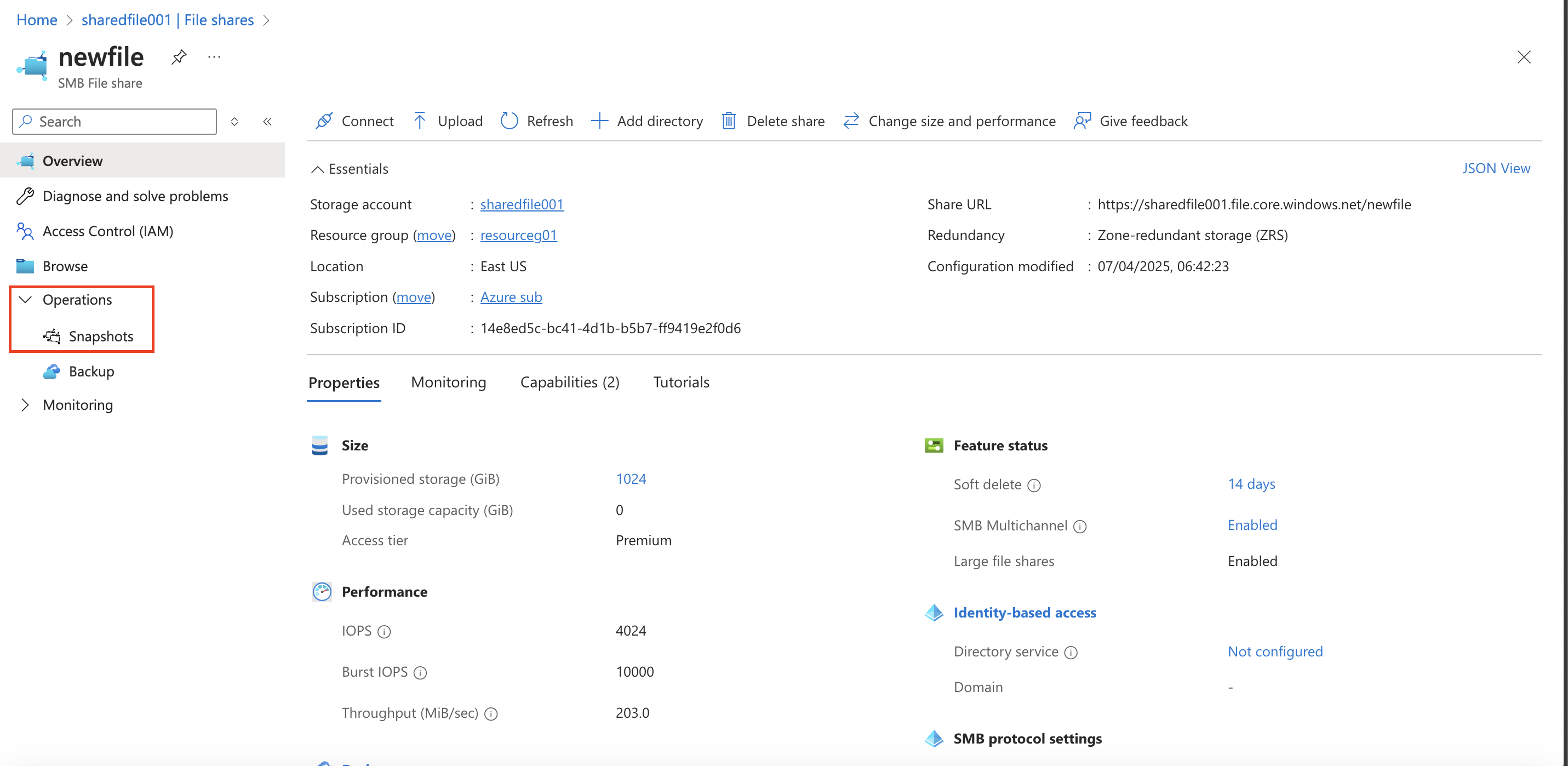Open the sharedfile001 storage account link
This screenshot has width=1568, height=766.
point(522,204)
